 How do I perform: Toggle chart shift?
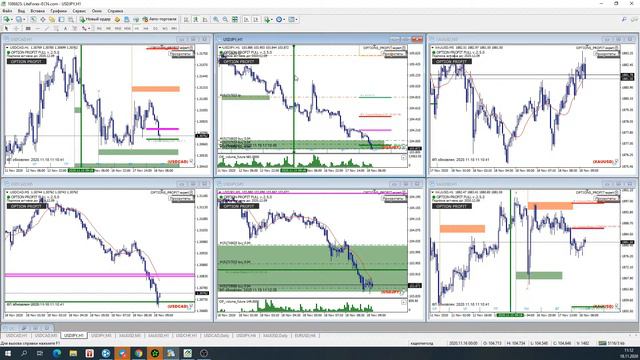256,19
